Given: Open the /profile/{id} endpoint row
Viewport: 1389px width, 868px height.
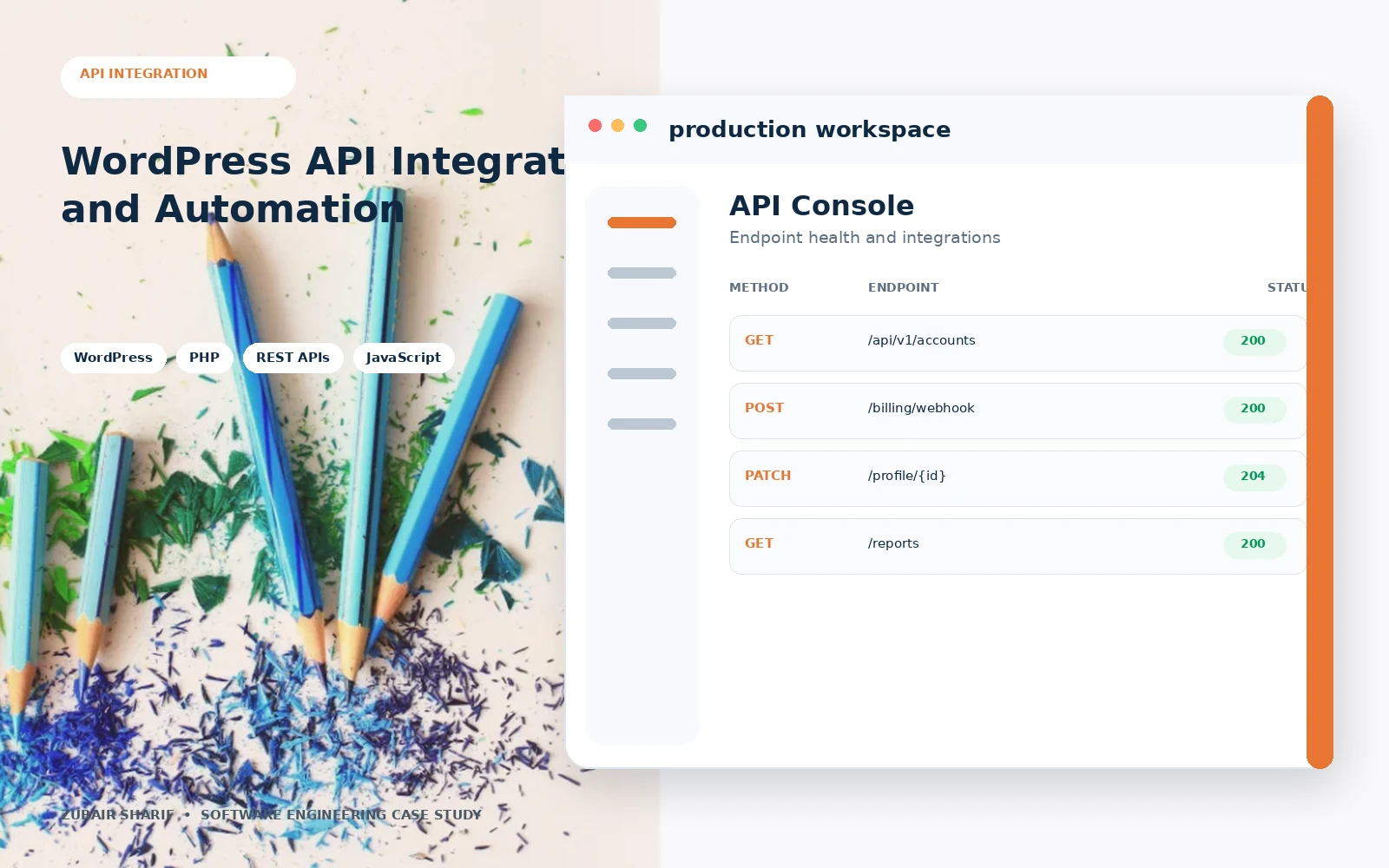Looking at the screenshot, I should pyautogui.click(x=1017, y=478).
